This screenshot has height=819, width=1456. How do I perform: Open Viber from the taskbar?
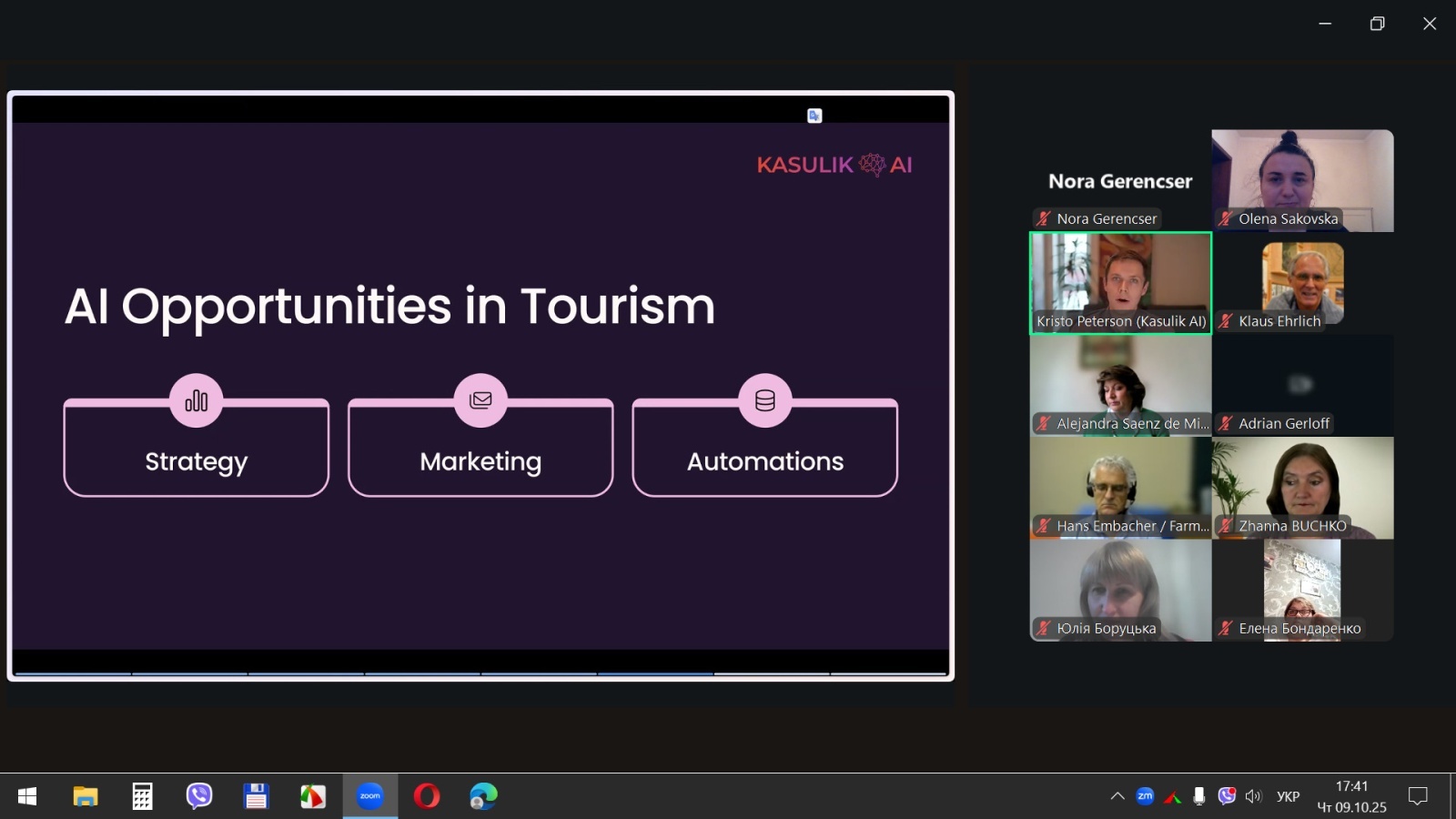click(199, 796)
